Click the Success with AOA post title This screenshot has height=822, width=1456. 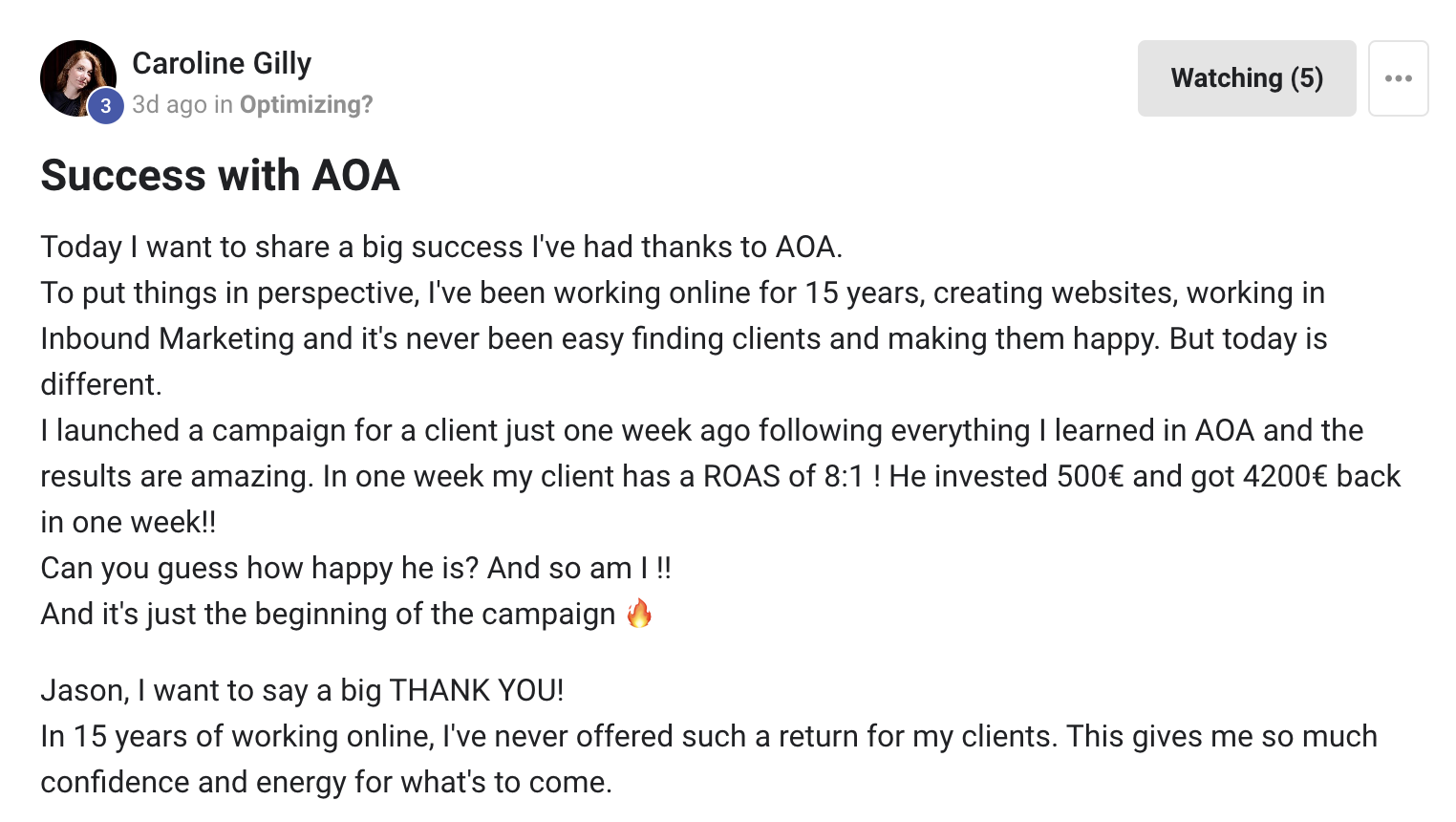coord(220,176)
